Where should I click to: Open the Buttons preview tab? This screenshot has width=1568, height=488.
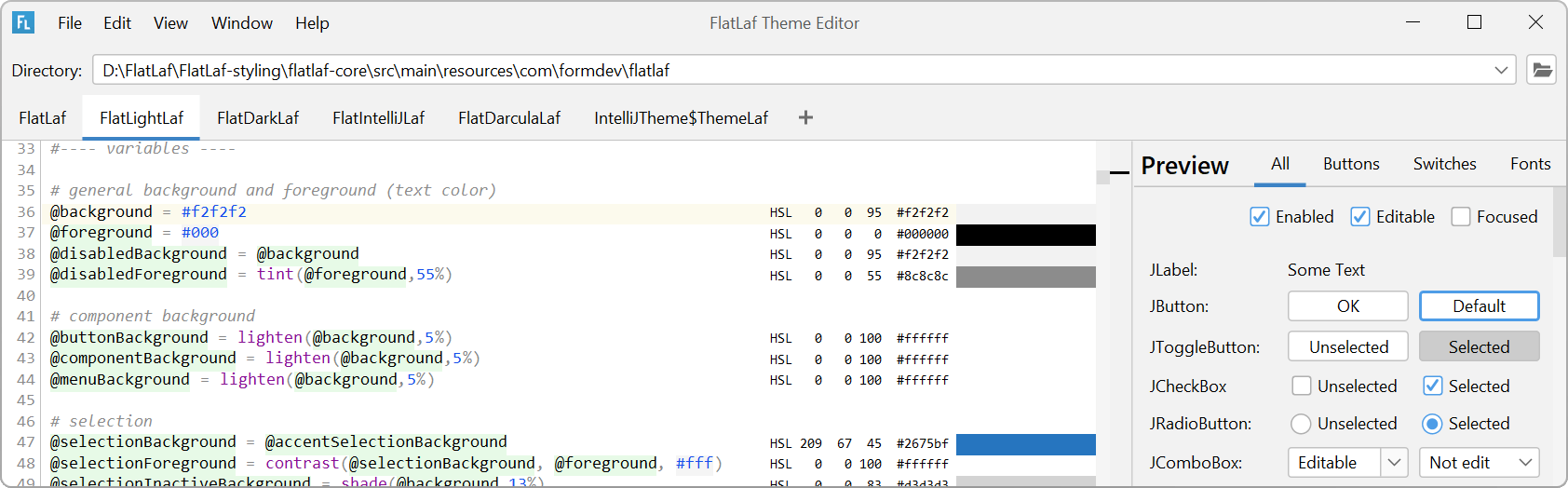(1350, 164)
